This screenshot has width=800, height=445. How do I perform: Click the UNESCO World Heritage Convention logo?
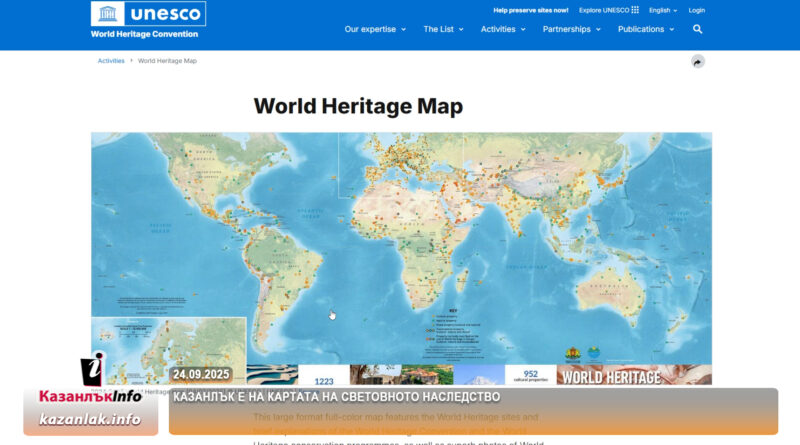pyautogui.click(x=148, y=20)
